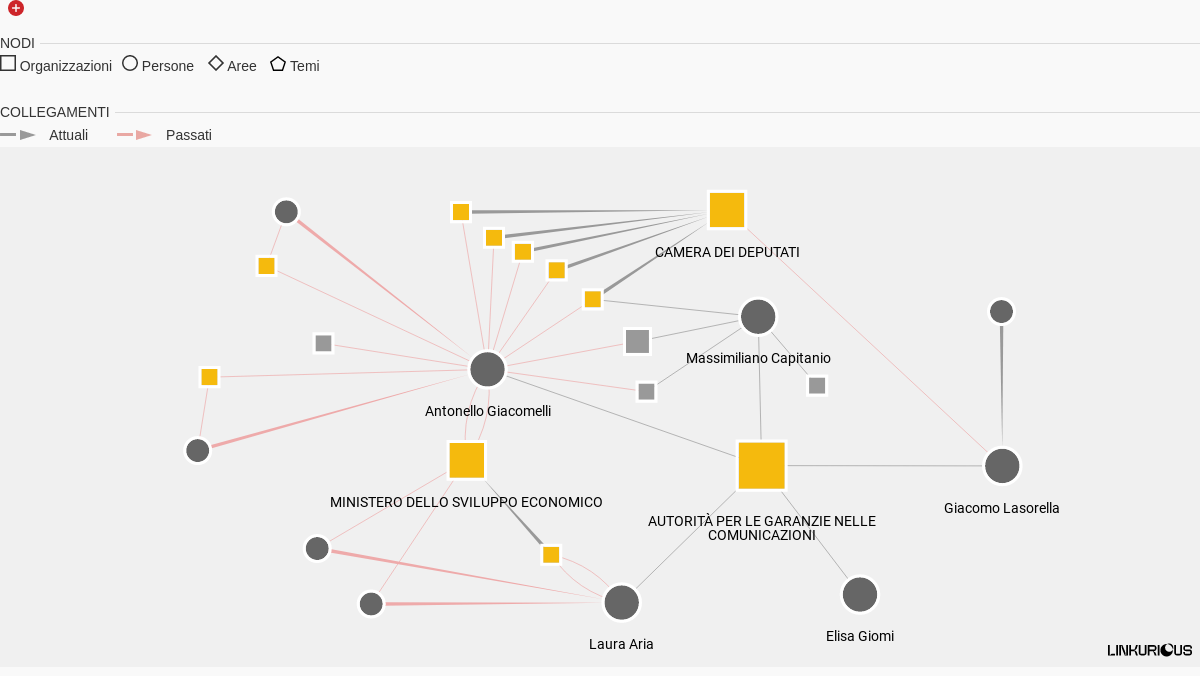The image size is (1200, 676).
Task: Click the Attuali gray arrow legend
Action: pyautogui.click(x=18, y=134)
